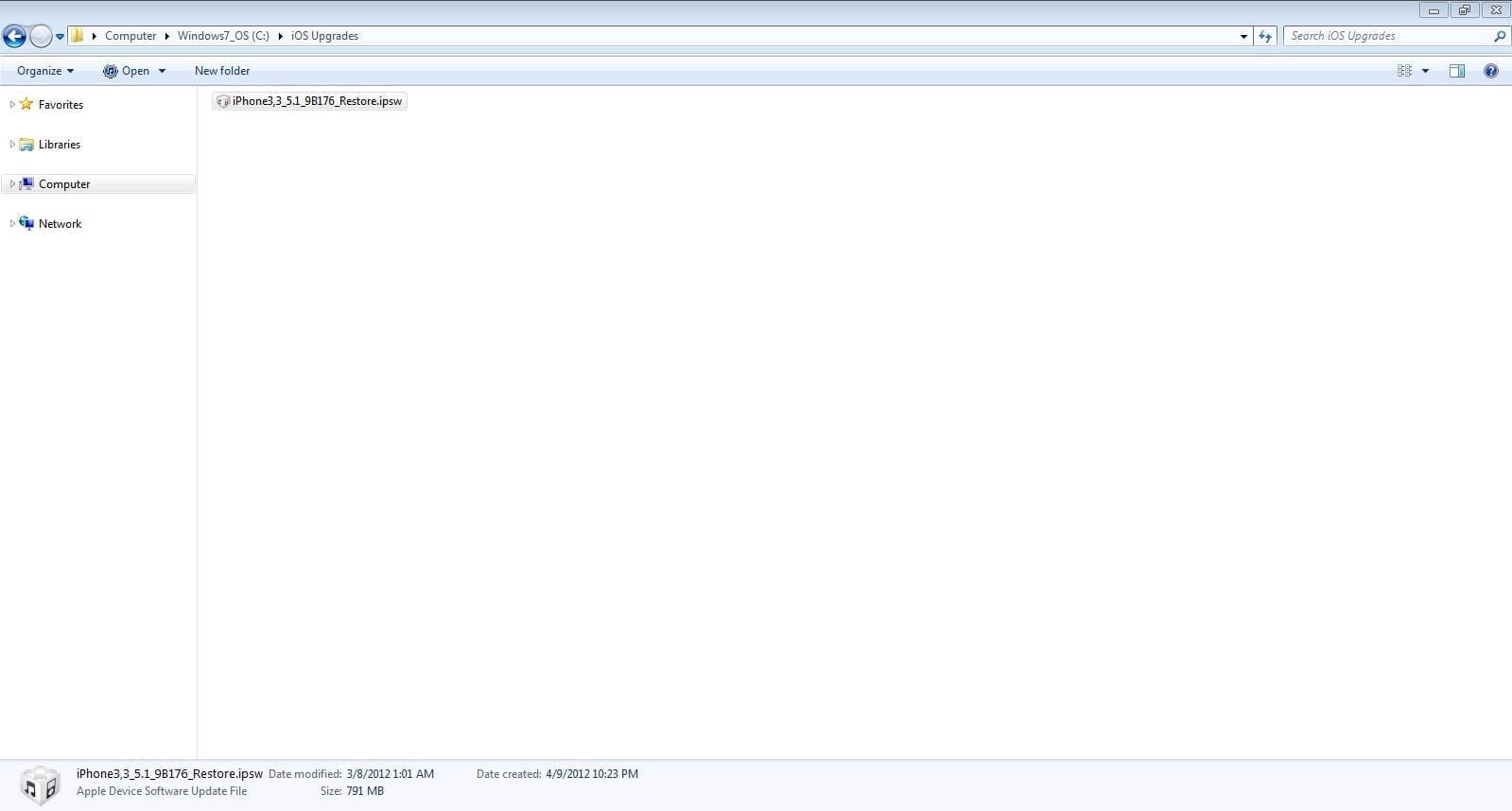Expand the Computer tree node
This screenshot has width=1512, height=811.
click(11, 183)
